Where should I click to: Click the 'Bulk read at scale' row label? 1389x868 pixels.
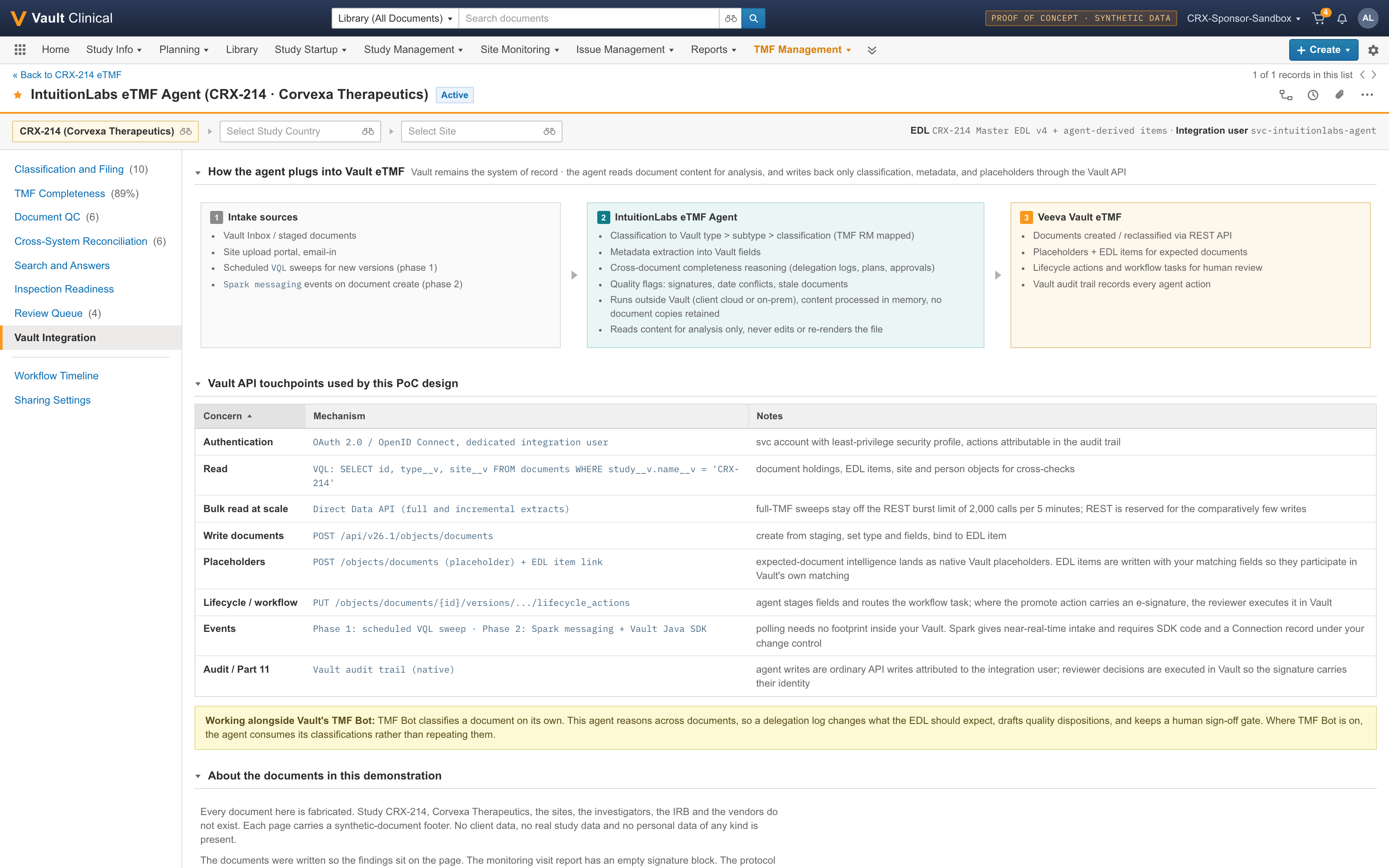pos(245,509)
